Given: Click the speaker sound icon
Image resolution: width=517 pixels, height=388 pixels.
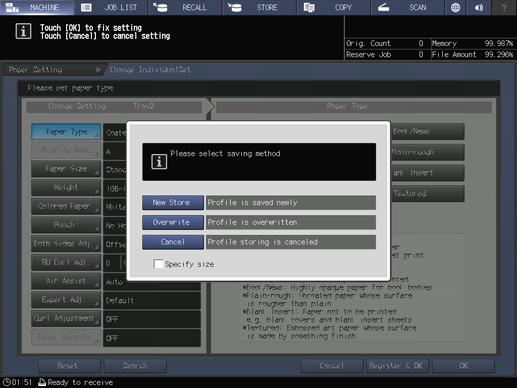Looking at the screenshot, I should point(479,7).
